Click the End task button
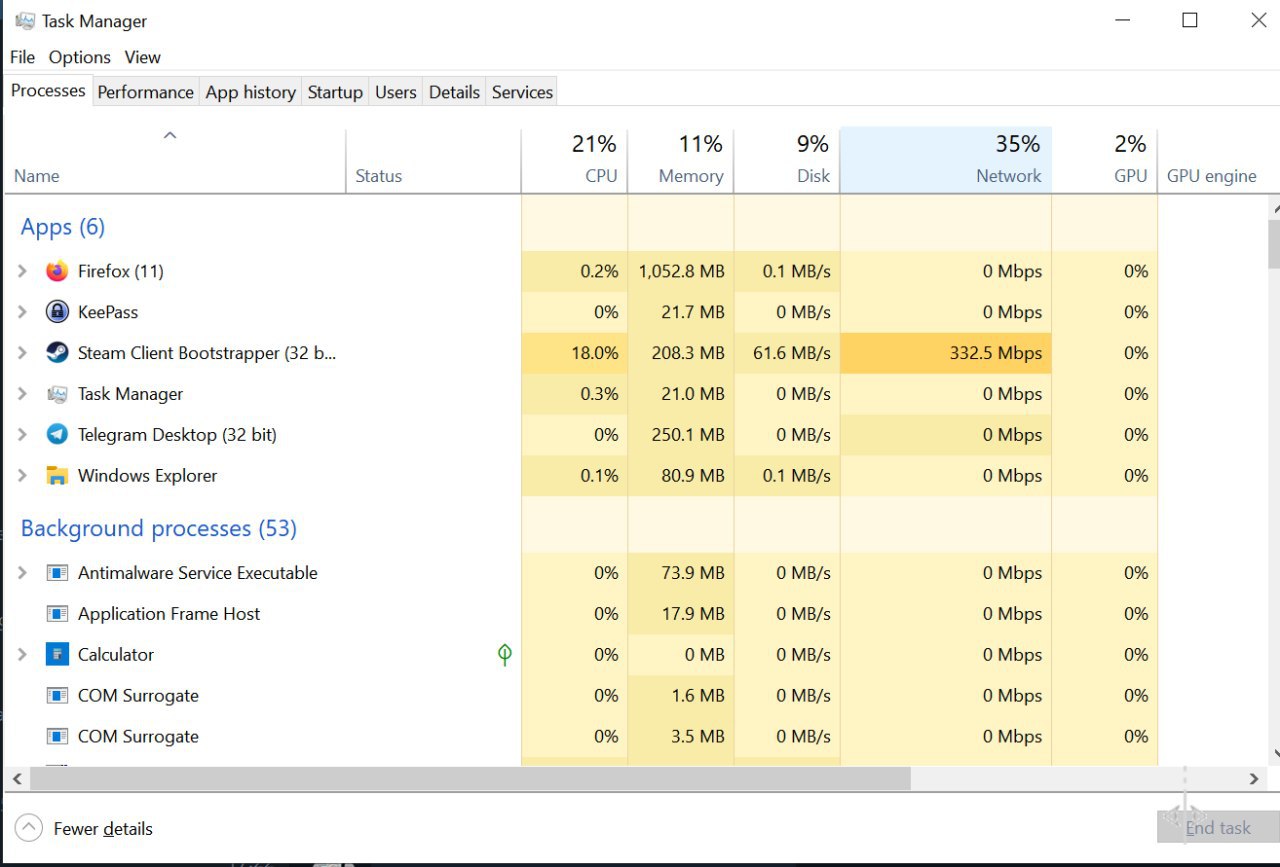Viewport: 1280px width, 867px height. point(1218,827)
